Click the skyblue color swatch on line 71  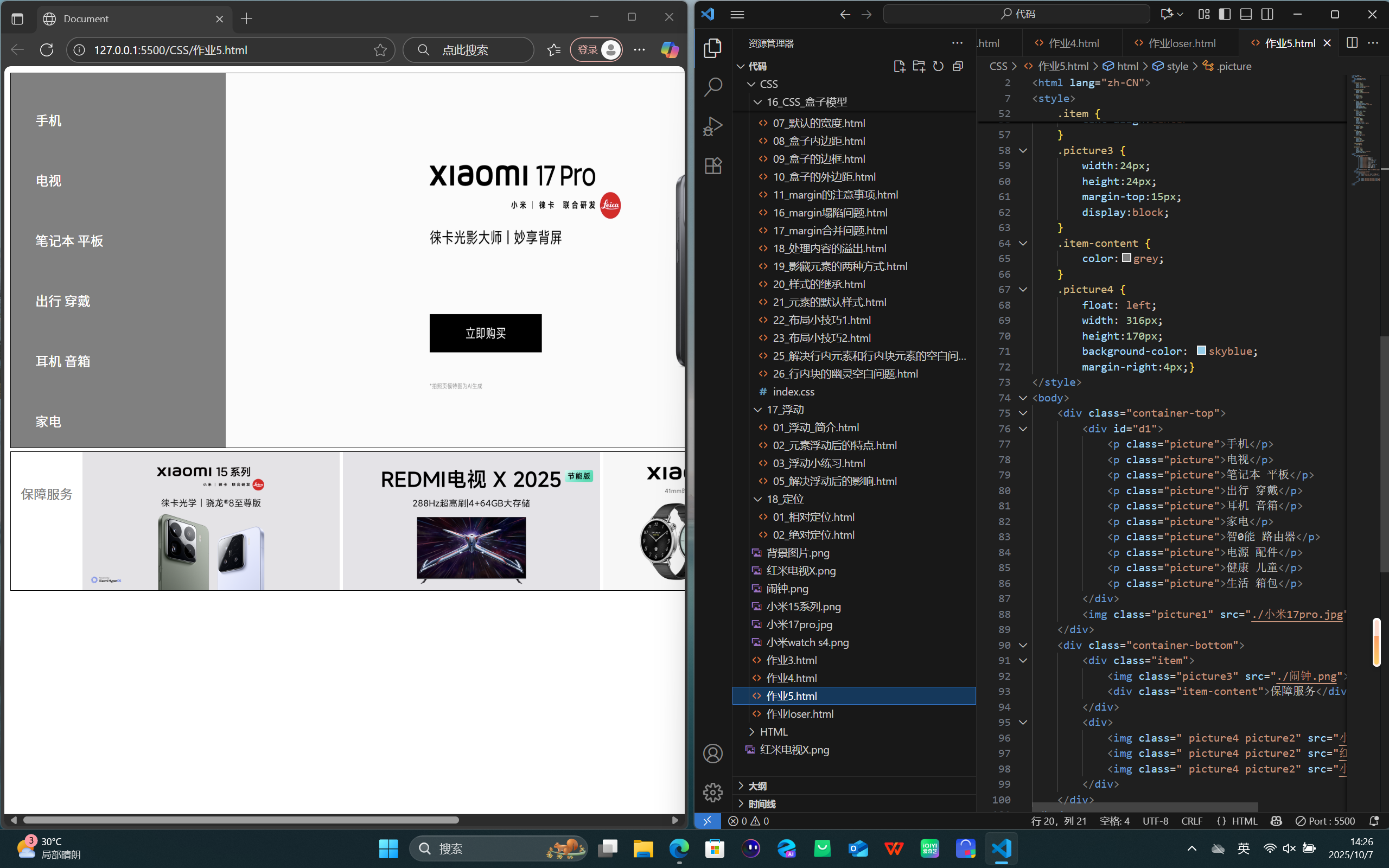tap(1201, 350)
